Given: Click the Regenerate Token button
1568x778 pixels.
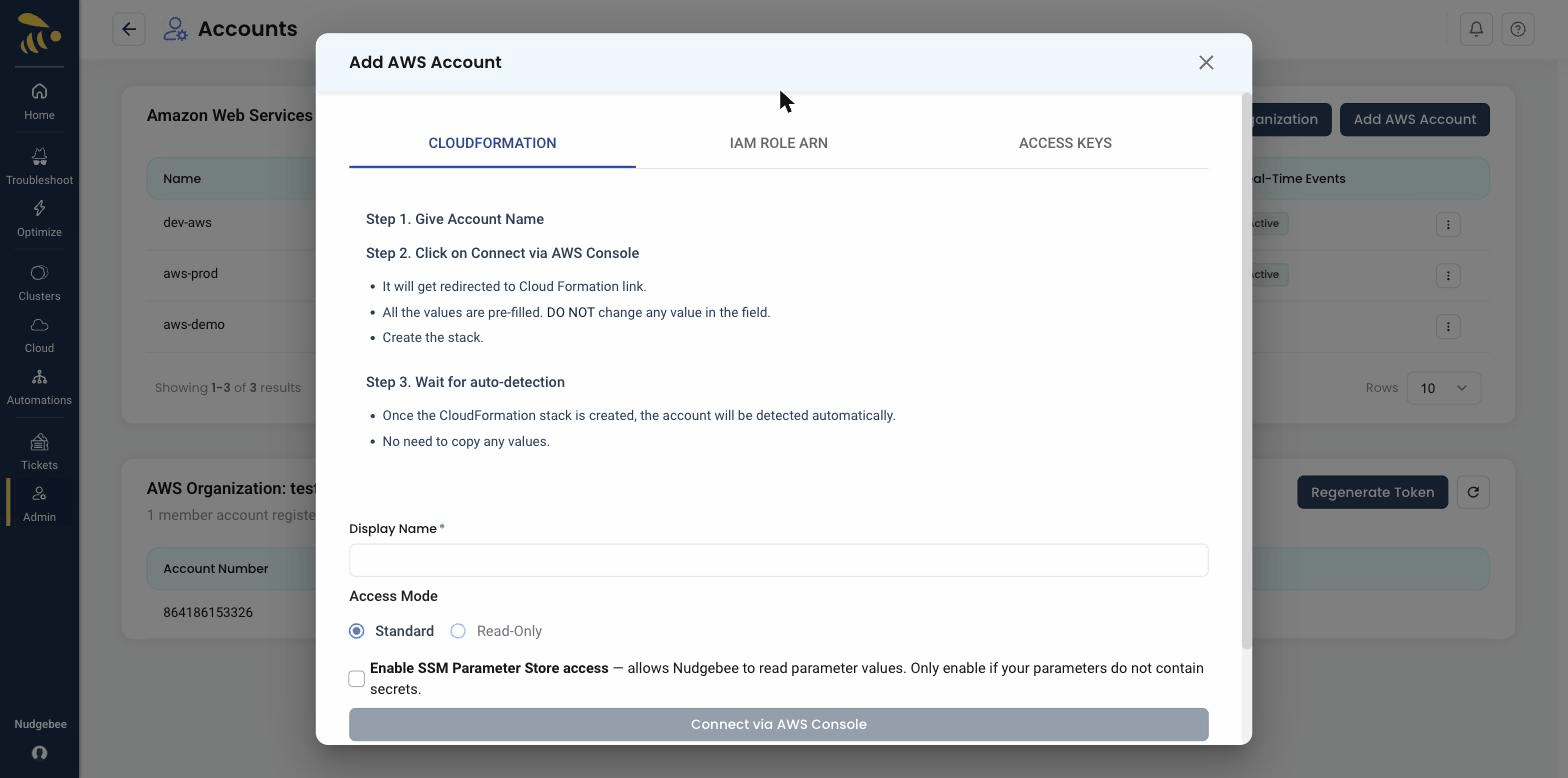Looking at the screenshot, I should point(1372,492).
